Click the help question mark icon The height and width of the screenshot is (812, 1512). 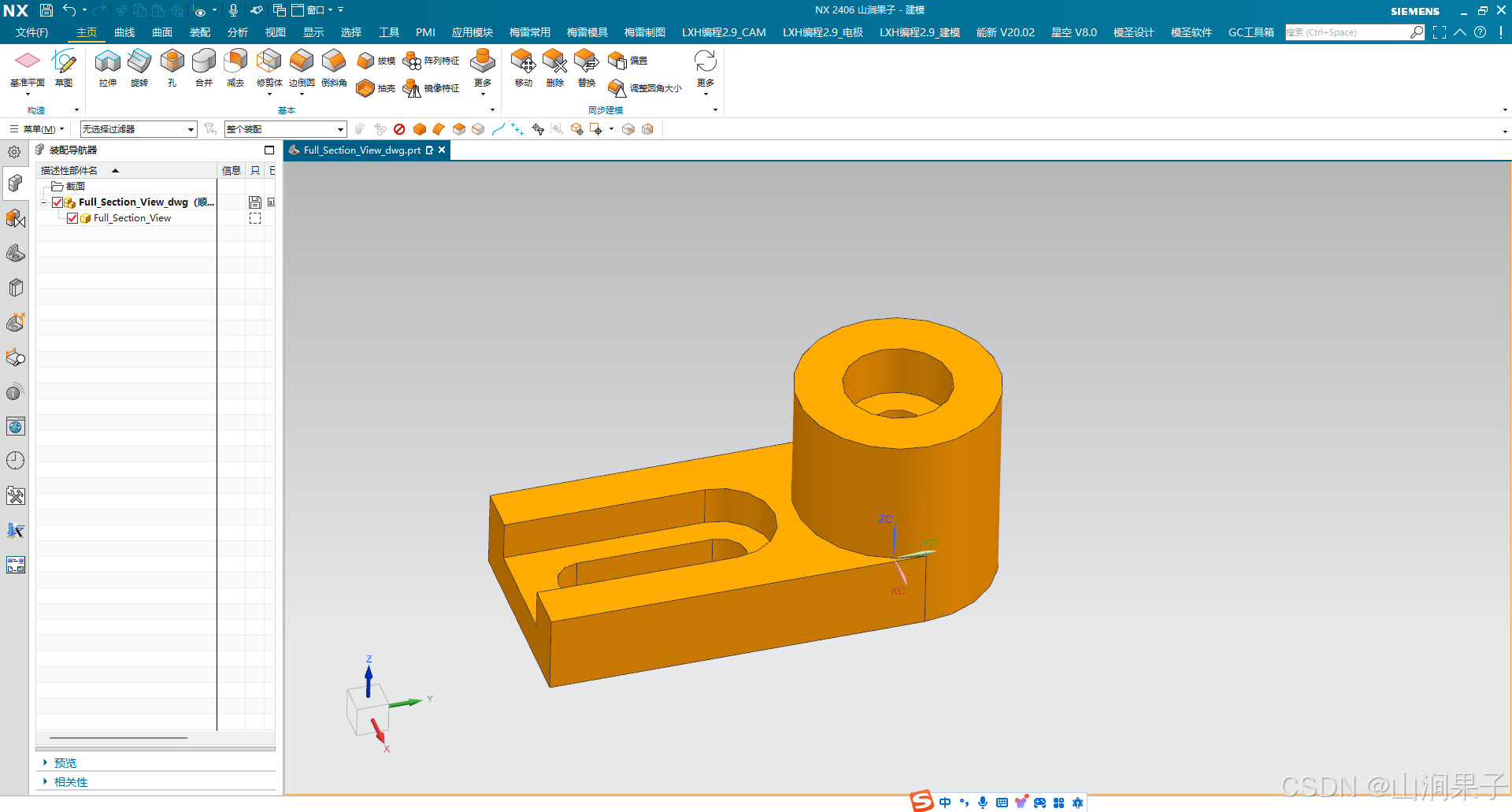[1480, 32]
